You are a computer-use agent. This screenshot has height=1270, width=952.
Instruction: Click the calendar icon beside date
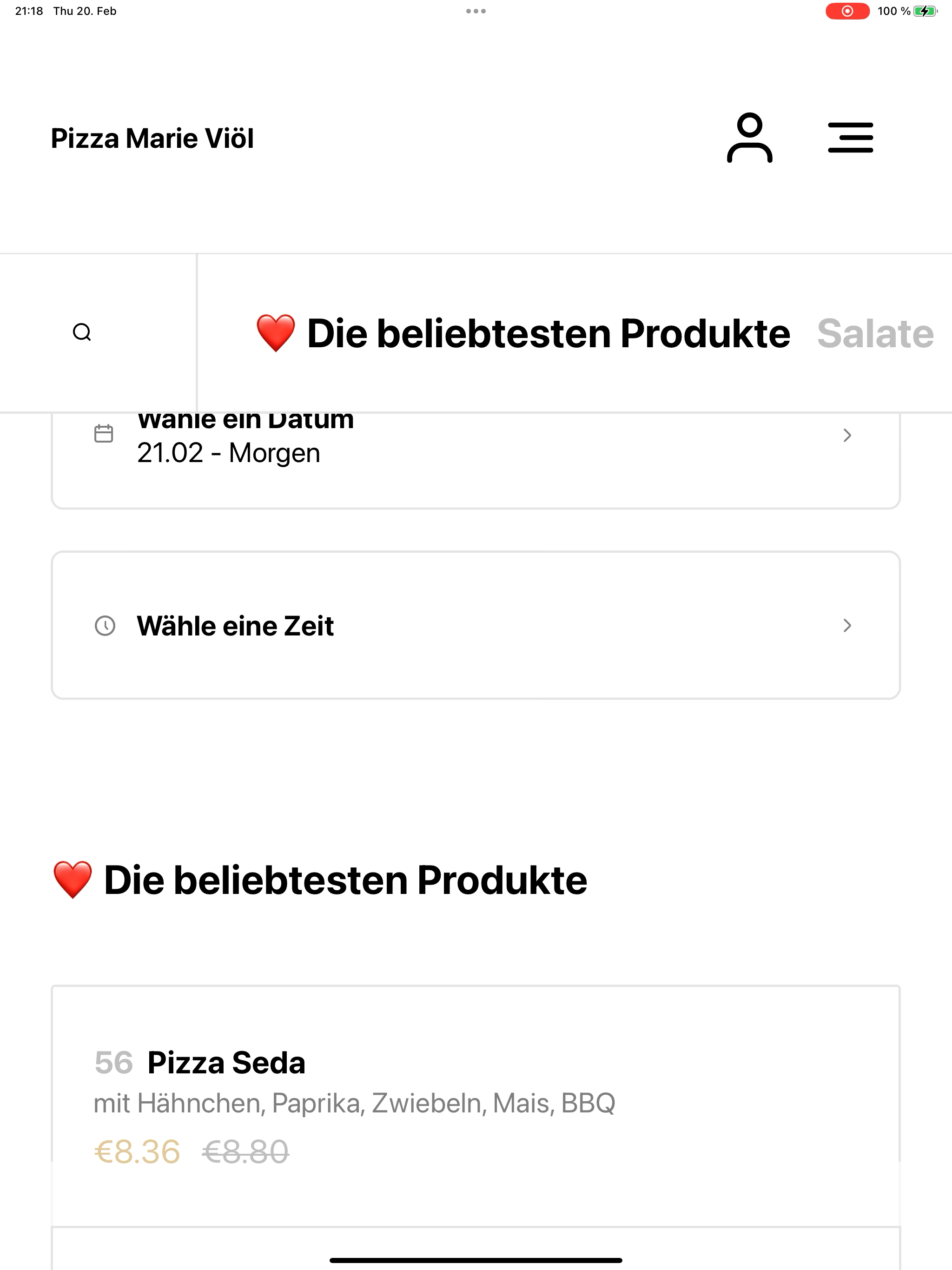click(103, 433)
